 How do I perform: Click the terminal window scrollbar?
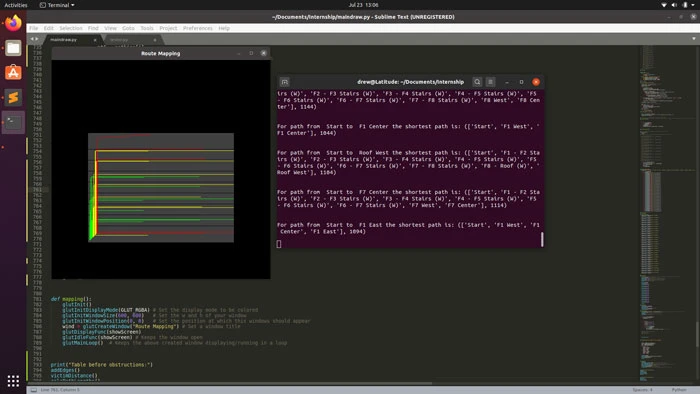click(x=542, y=239)
